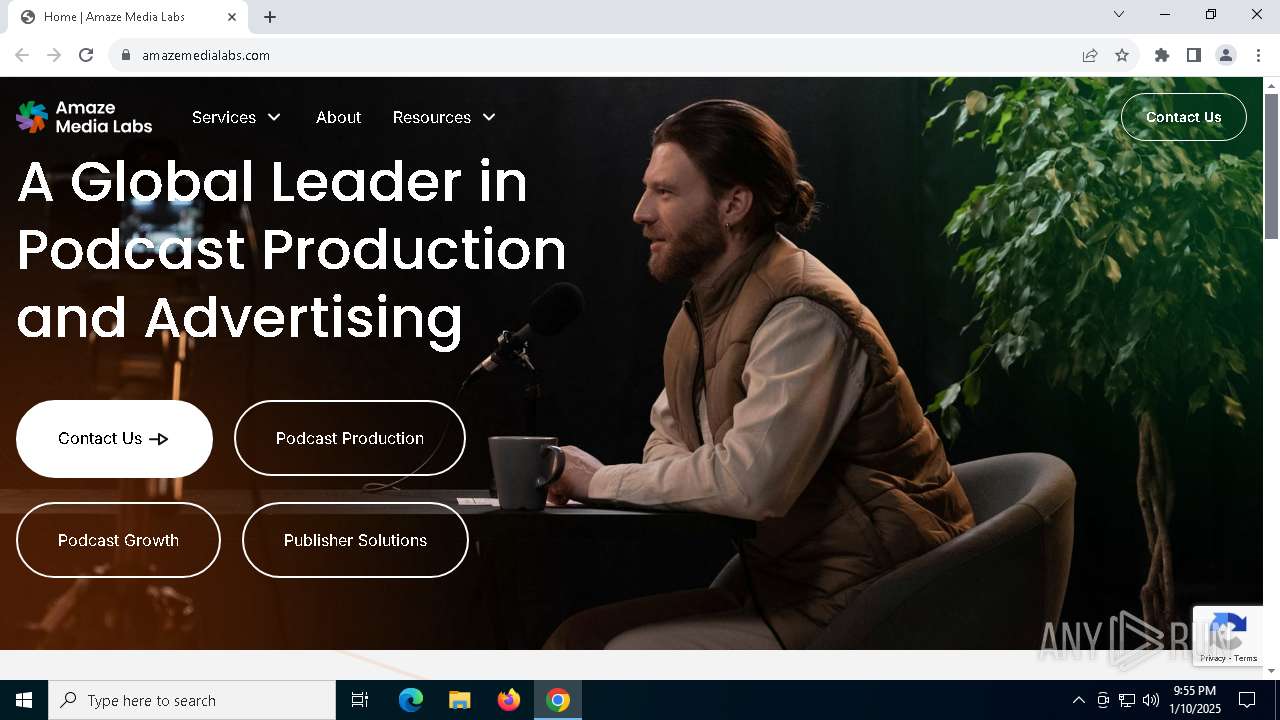Open Task View on taskbar

(360, 700)
